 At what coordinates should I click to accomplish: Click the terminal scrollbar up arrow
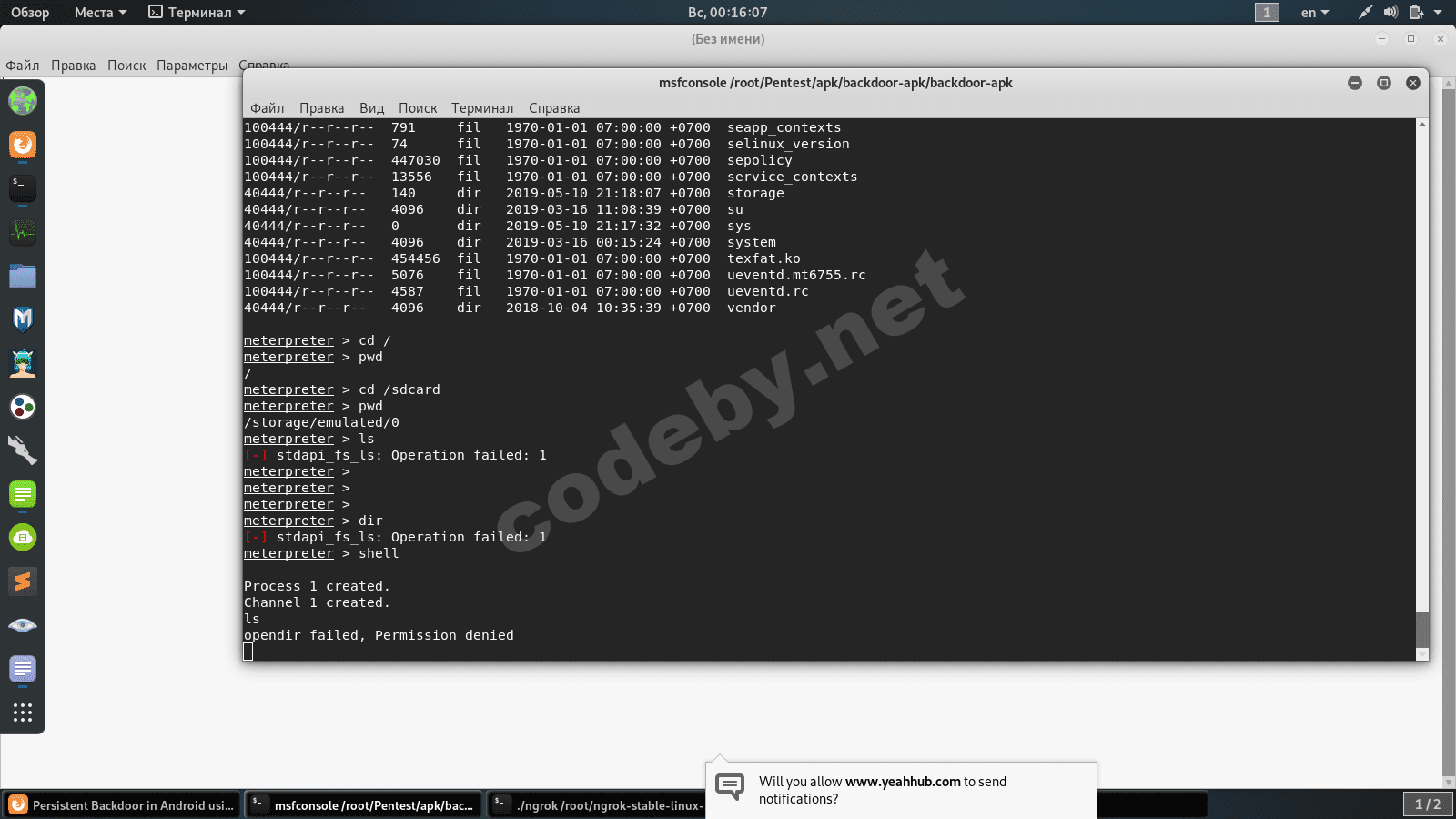pyautogui.click(x=1422, y=125)
